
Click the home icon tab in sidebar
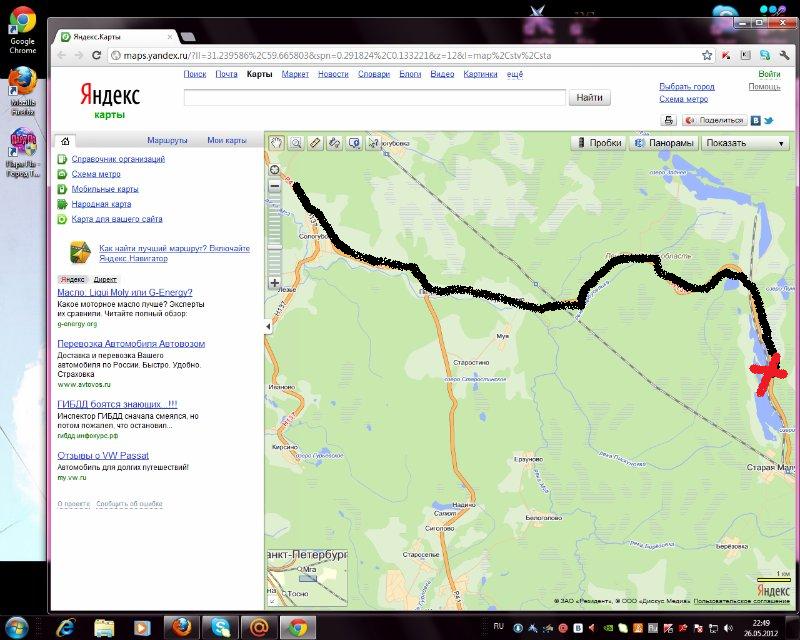[x=65, y=141]
